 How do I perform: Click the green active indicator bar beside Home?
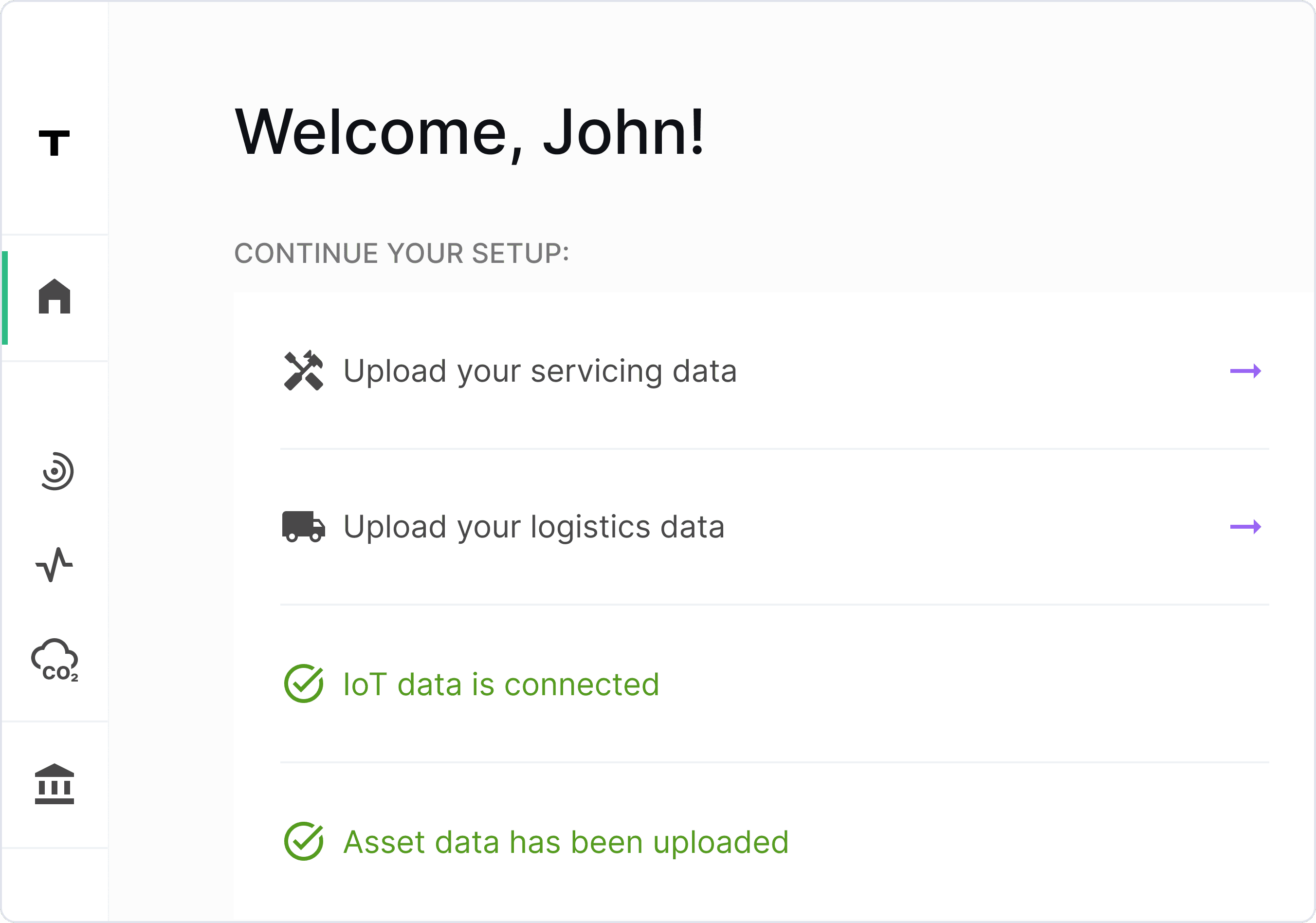click(4, 297)
